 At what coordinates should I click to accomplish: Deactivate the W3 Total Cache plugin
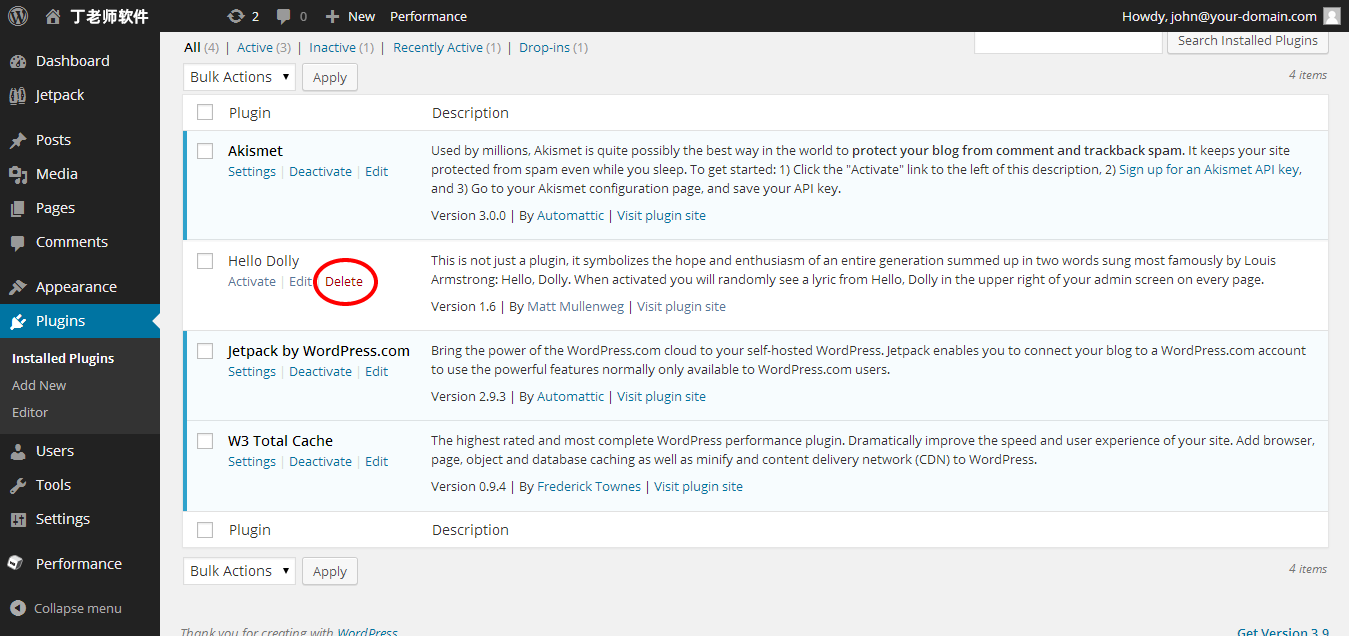click(x=320, y=461)
